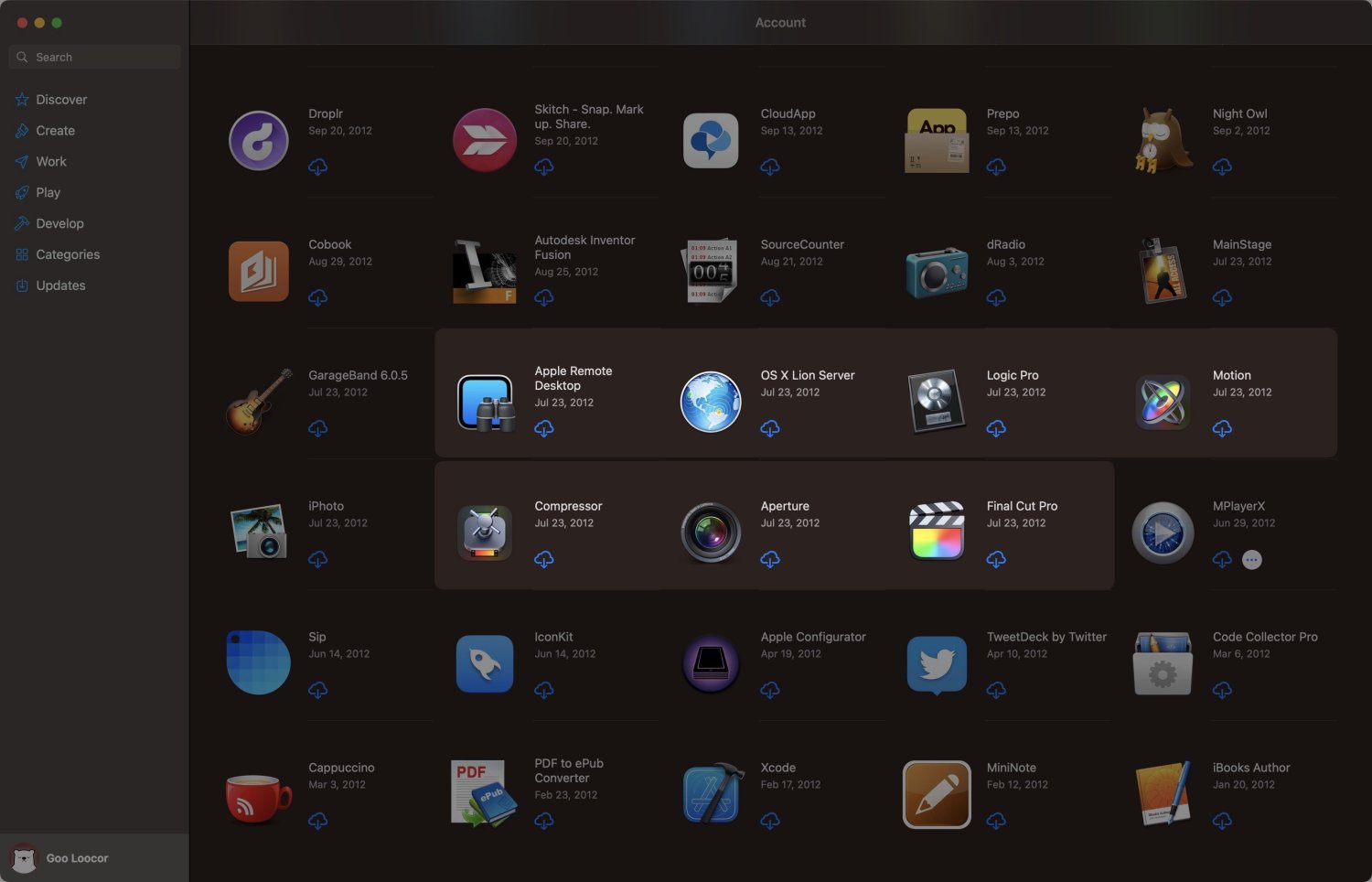This screenshot has width=1372, height=882.
Task: Click the GarageBand 6.0.5 guitar icon
Action: [x=258, y=400]
